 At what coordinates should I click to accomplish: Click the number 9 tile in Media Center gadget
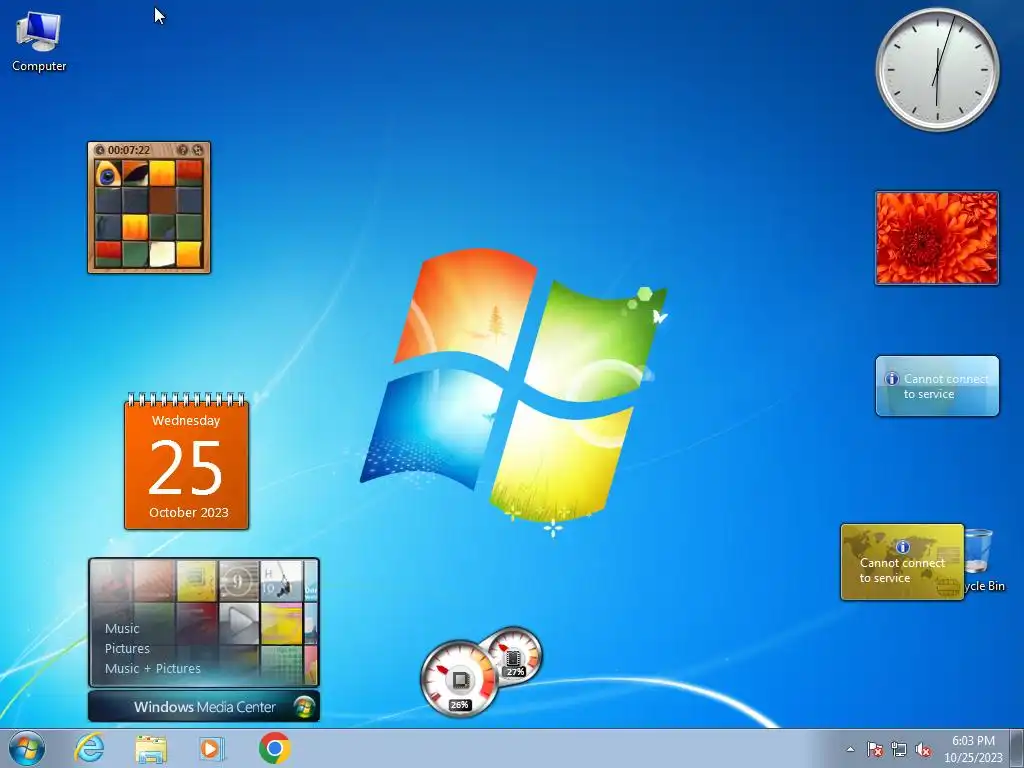coord(238,581)
